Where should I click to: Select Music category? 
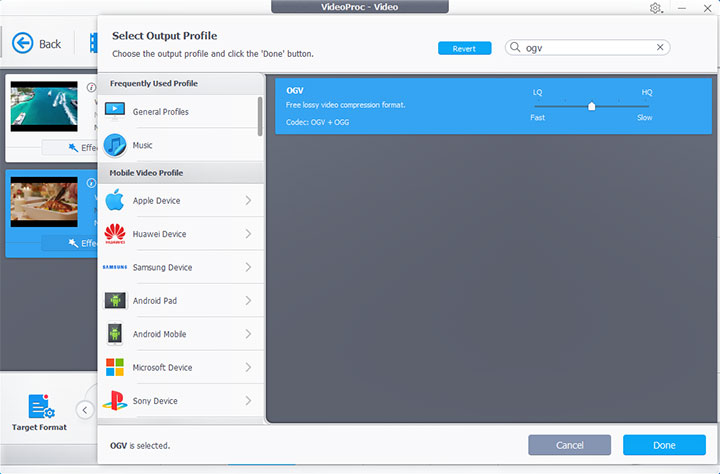point(181,145)
